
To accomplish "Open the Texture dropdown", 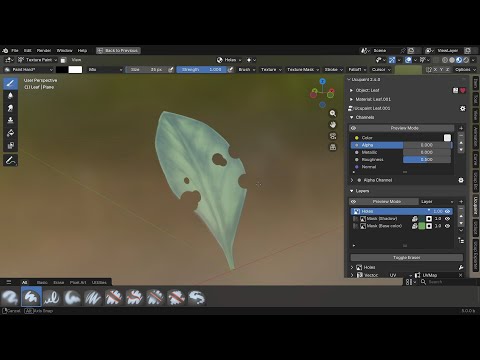I will pyautogui.click(x=271, y=70).
